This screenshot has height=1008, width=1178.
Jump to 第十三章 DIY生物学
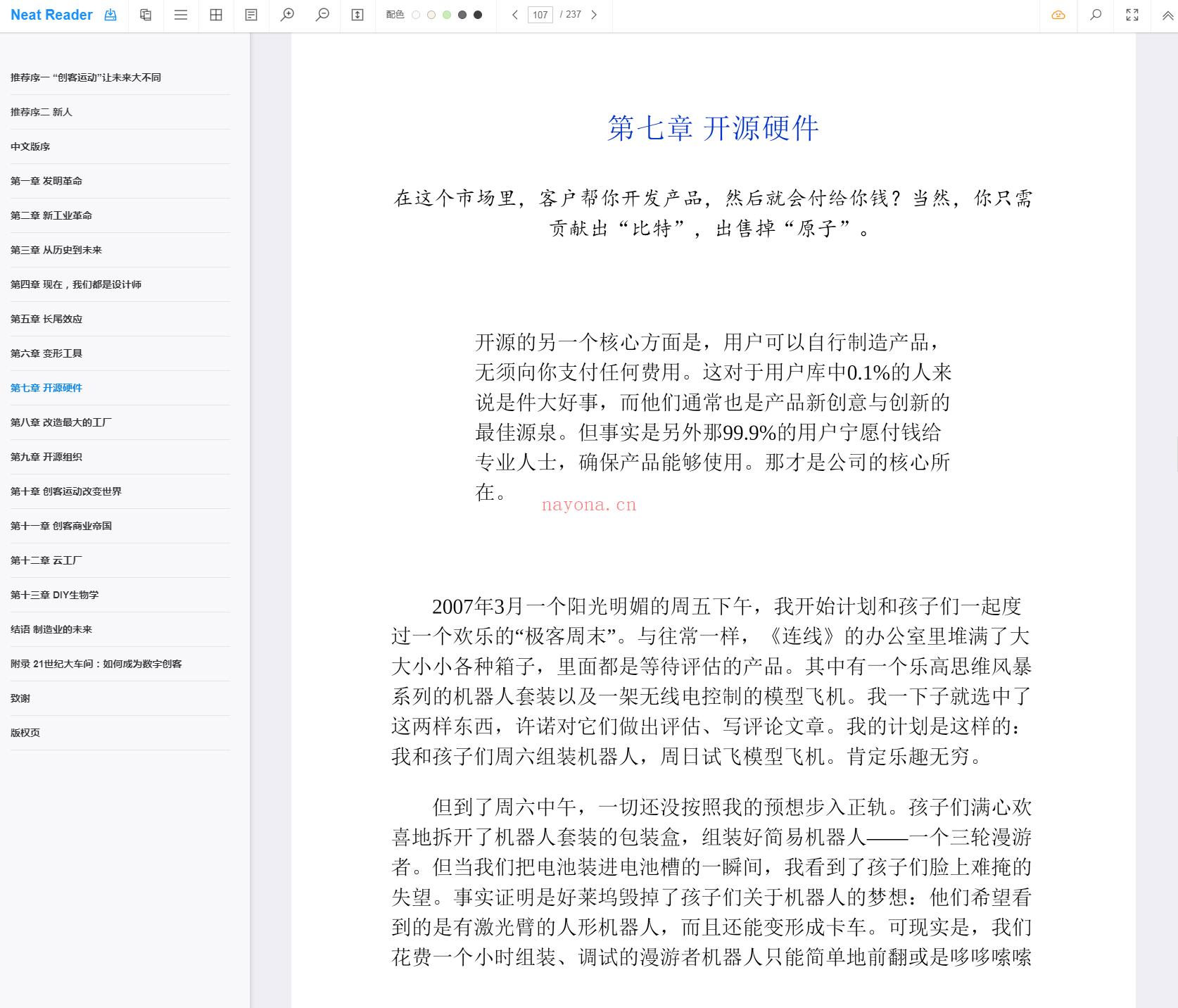(55, 595)
